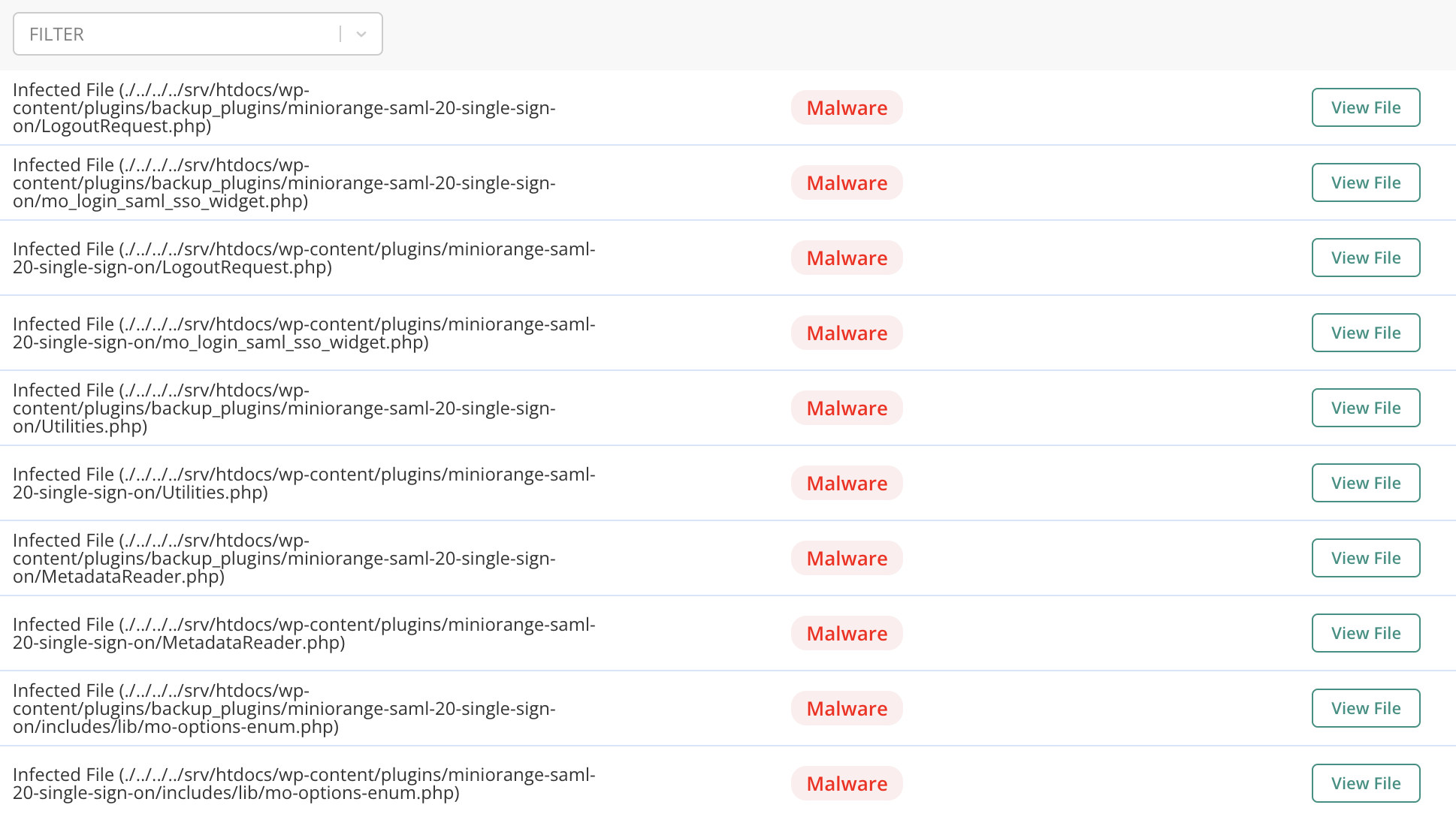
Task: View File for plugins MetadataReader.php row
Action: (x=1365, y=634)
